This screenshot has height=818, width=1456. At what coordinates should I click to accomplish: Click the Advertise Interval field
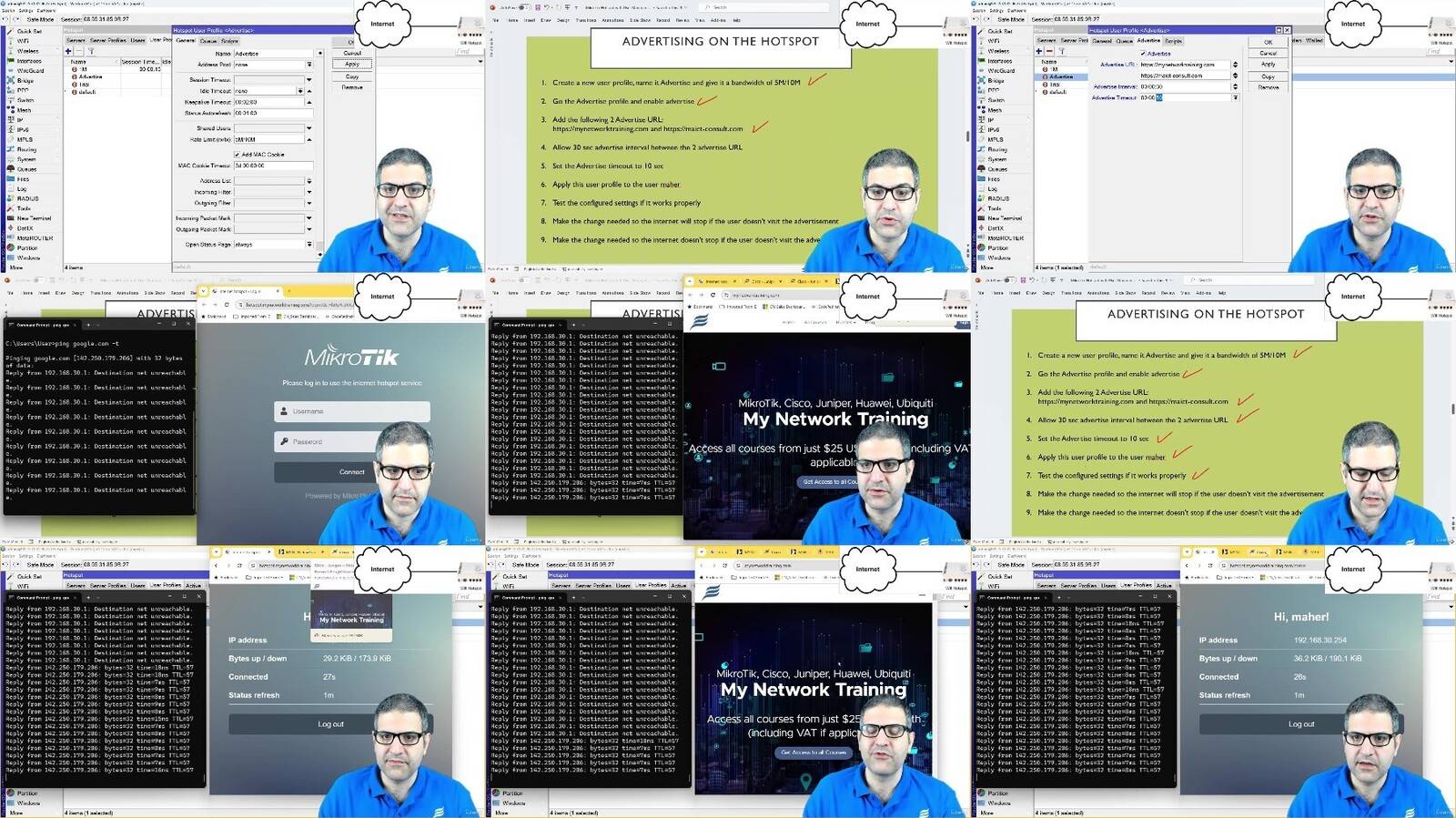(x=1185, y=86)
